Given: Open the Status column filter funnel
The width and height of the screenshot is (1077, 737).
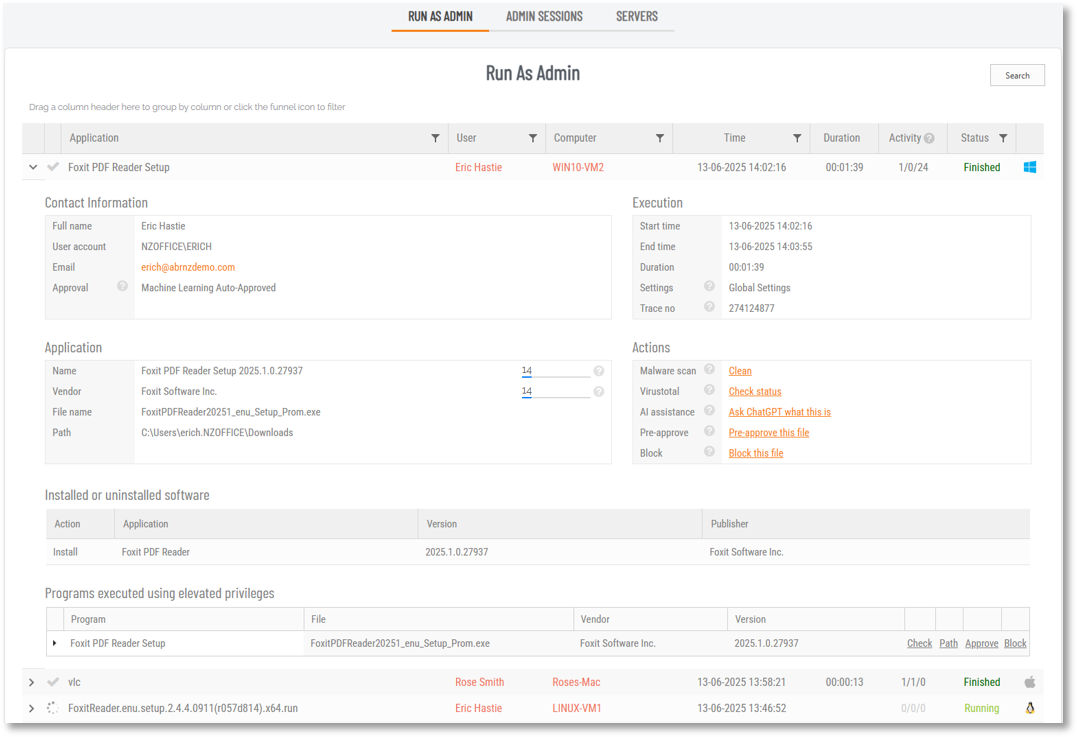Looking at the screenshot, I should point(1003,138).
